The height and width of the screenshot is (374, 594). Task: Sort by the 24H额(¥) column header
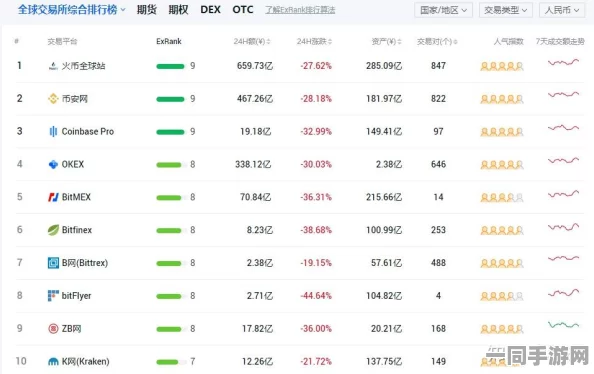coord(252,41)
